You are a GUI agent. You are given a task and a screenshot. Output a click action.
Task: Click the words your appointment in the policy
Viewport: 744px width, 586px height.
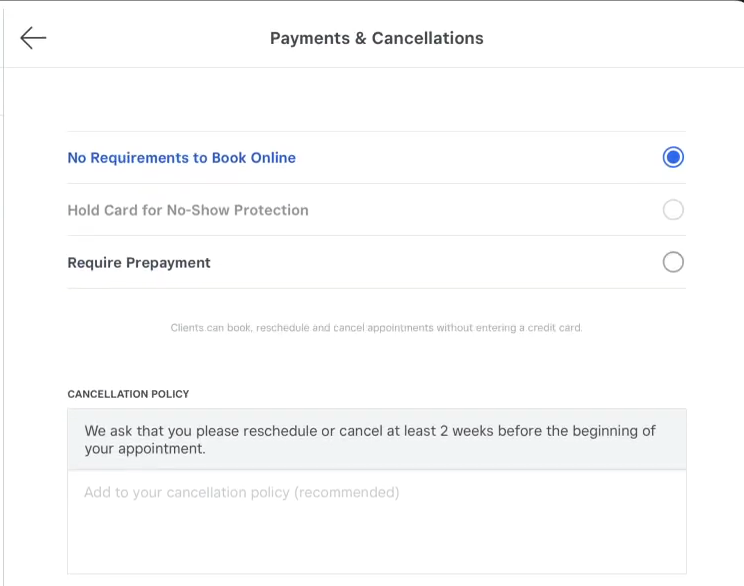[x=145, y=449]
